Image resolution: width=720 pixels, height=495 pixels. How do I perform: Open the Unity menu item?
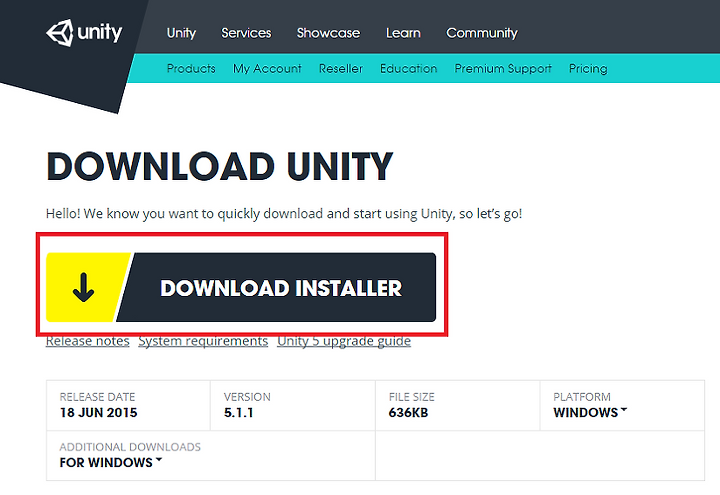tap(181, 33)
